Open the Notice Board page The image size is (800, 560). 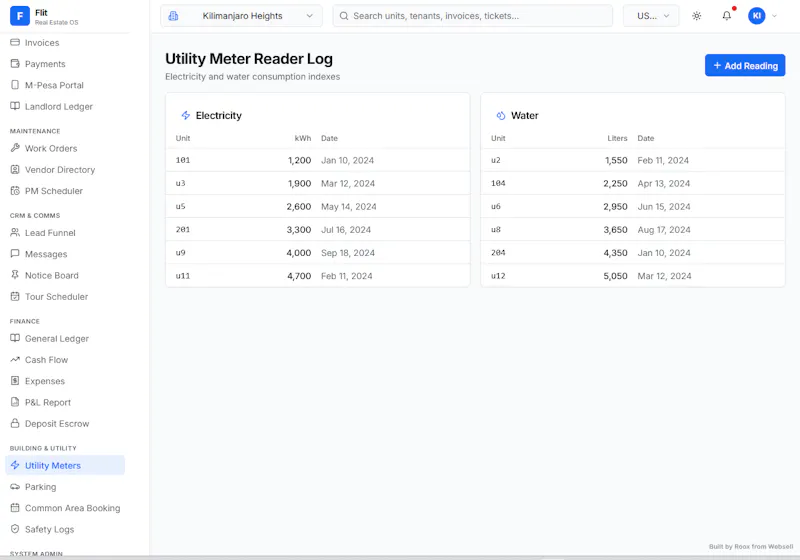(65, 275)
